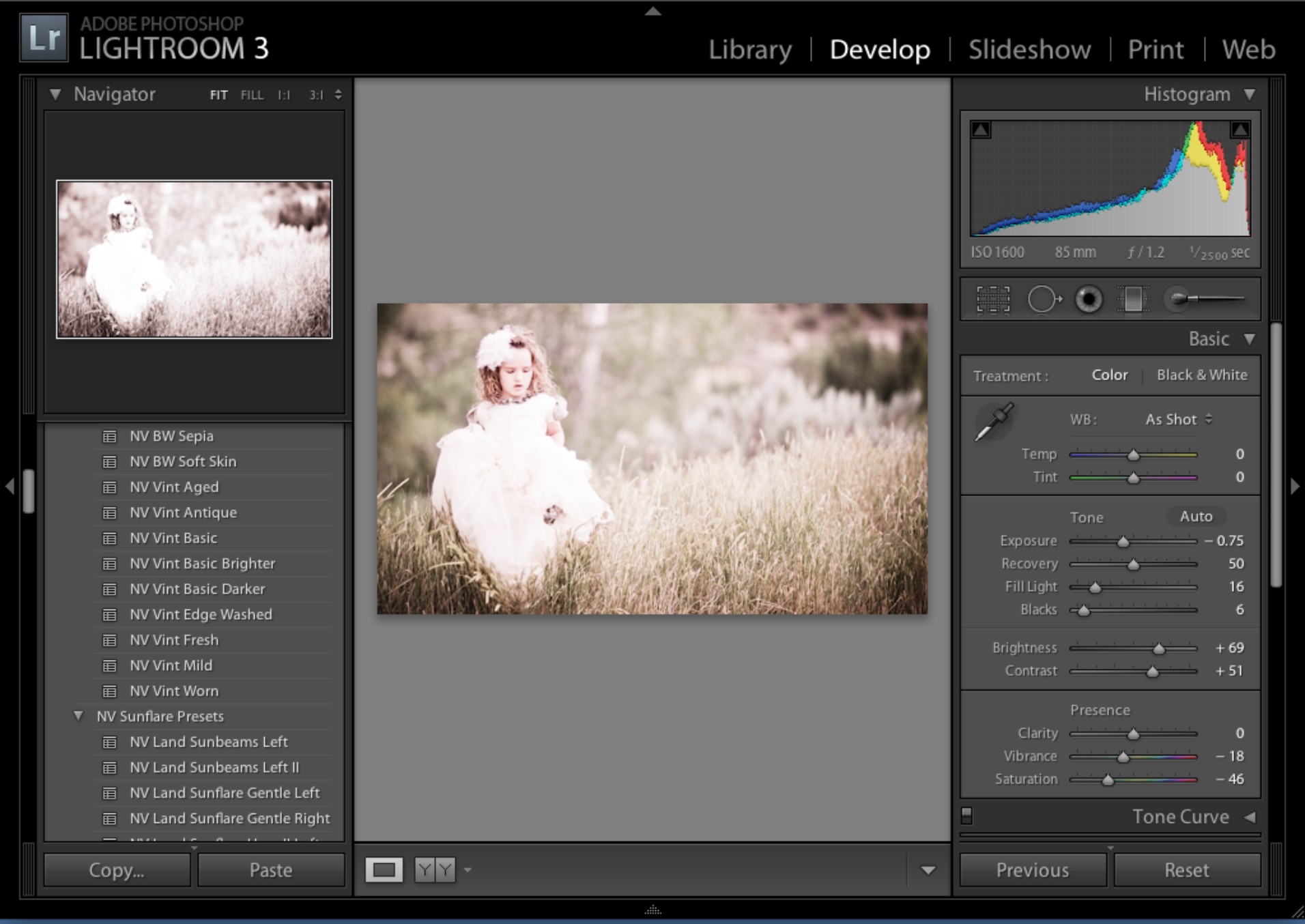The image size is (1305, 924).
Task: Click the Reset button
Action: 1187,870
